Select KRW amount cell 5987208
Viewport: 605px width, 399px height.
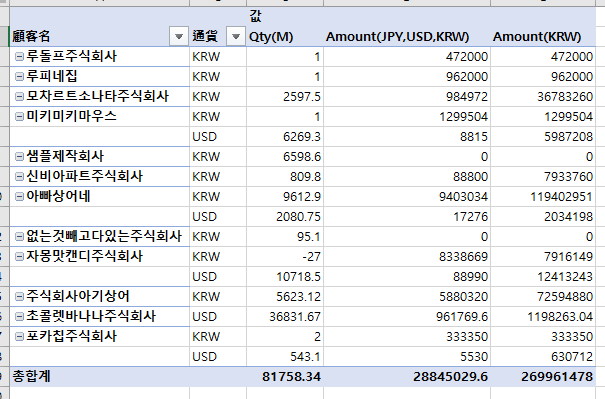543,137
